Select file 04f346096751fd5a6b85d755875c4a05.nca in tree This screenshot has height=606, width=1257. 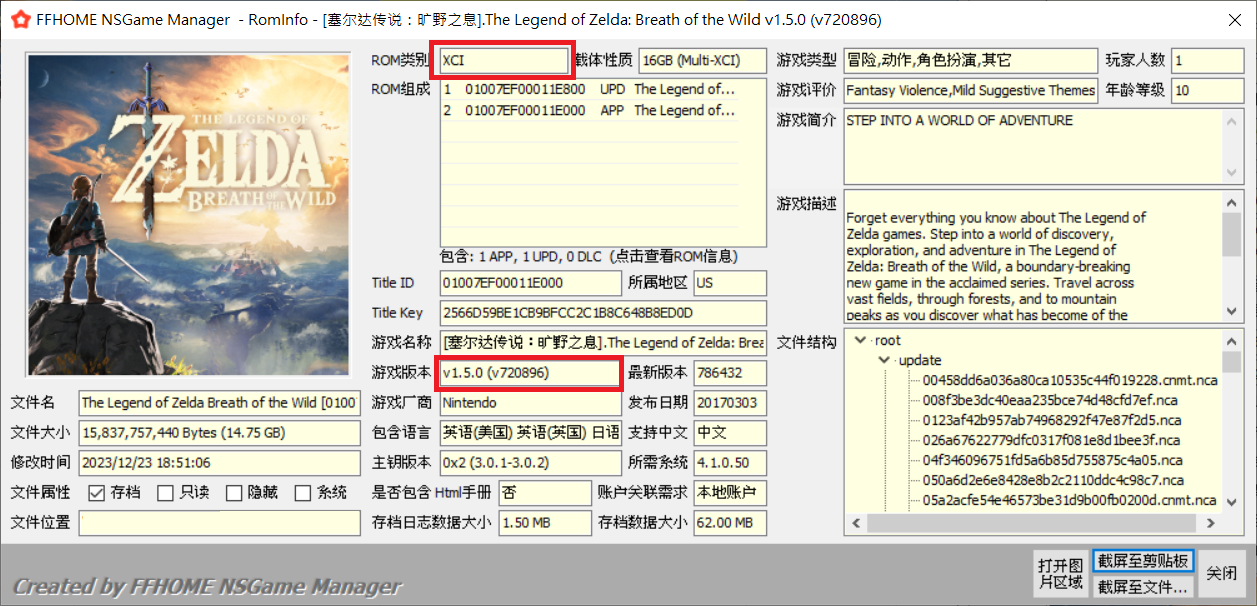pos(1053,460)
